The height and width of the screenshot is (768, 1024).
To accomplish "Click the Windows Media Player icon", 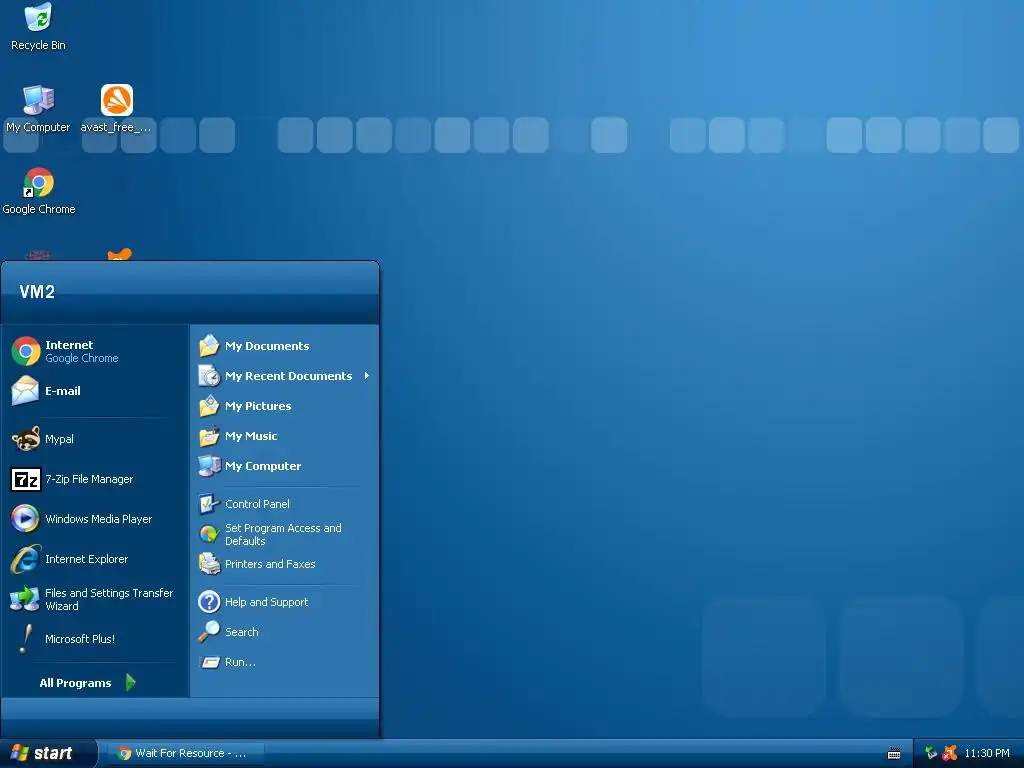I will (x=25, y=519).
